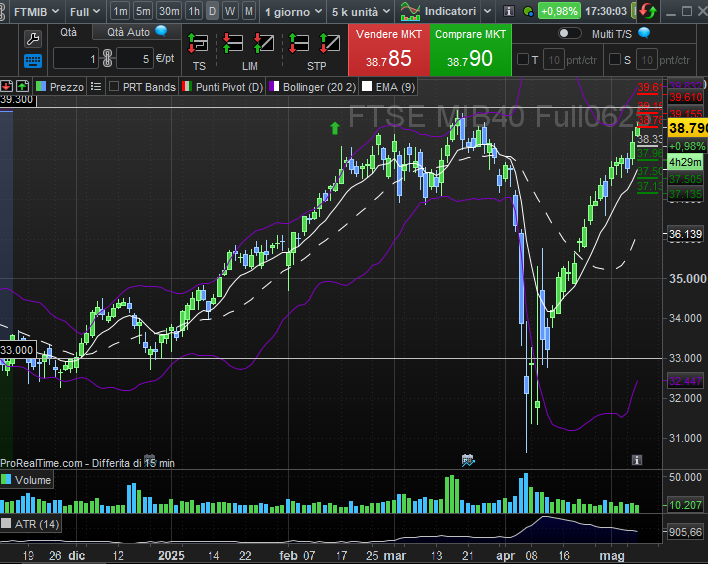Viewport: 708px width, 564px height.
Task: Open Qtà Auto help speech bubble
Action: 161,31
